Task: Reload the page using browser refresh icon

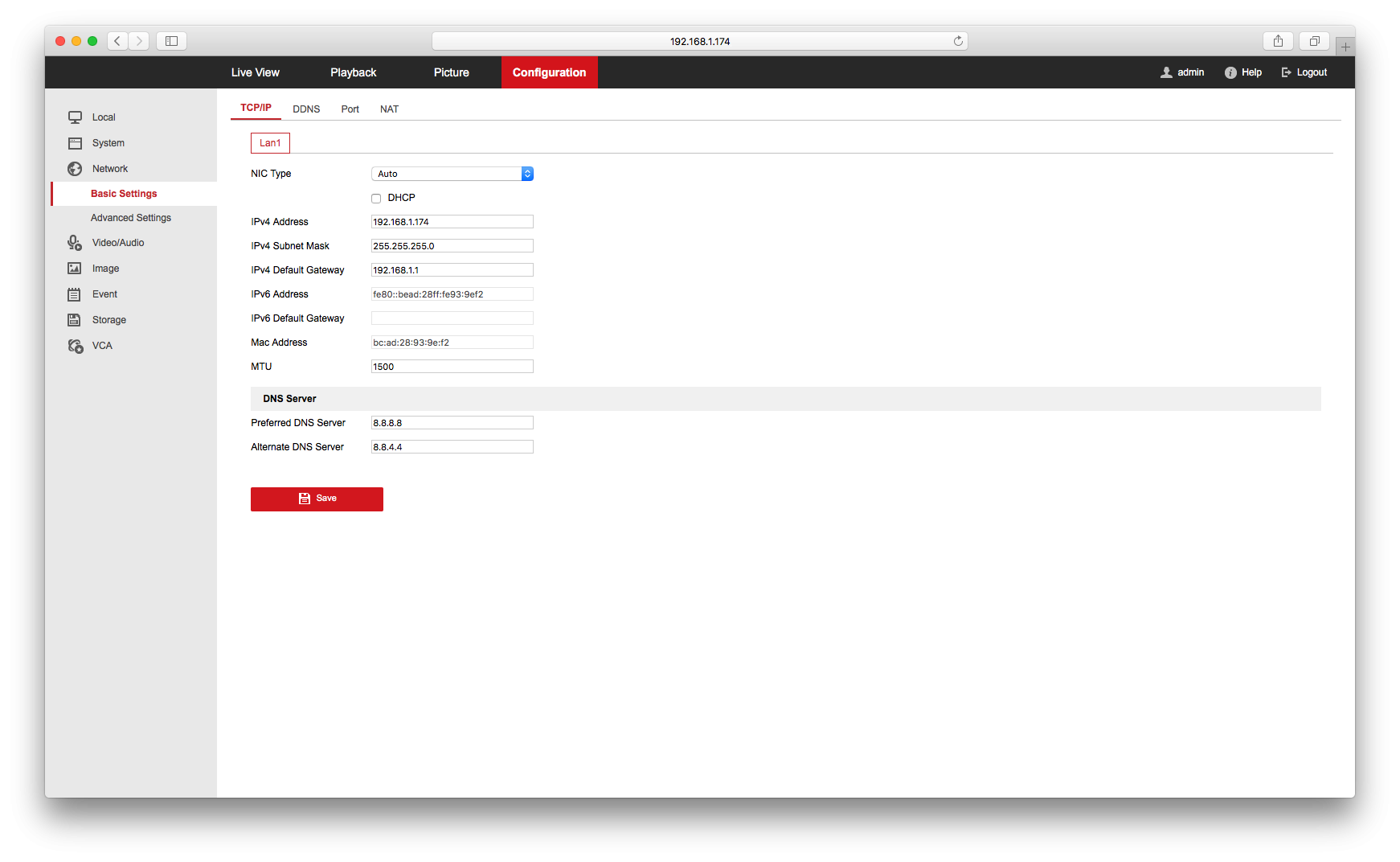Action: coord(958,41)
